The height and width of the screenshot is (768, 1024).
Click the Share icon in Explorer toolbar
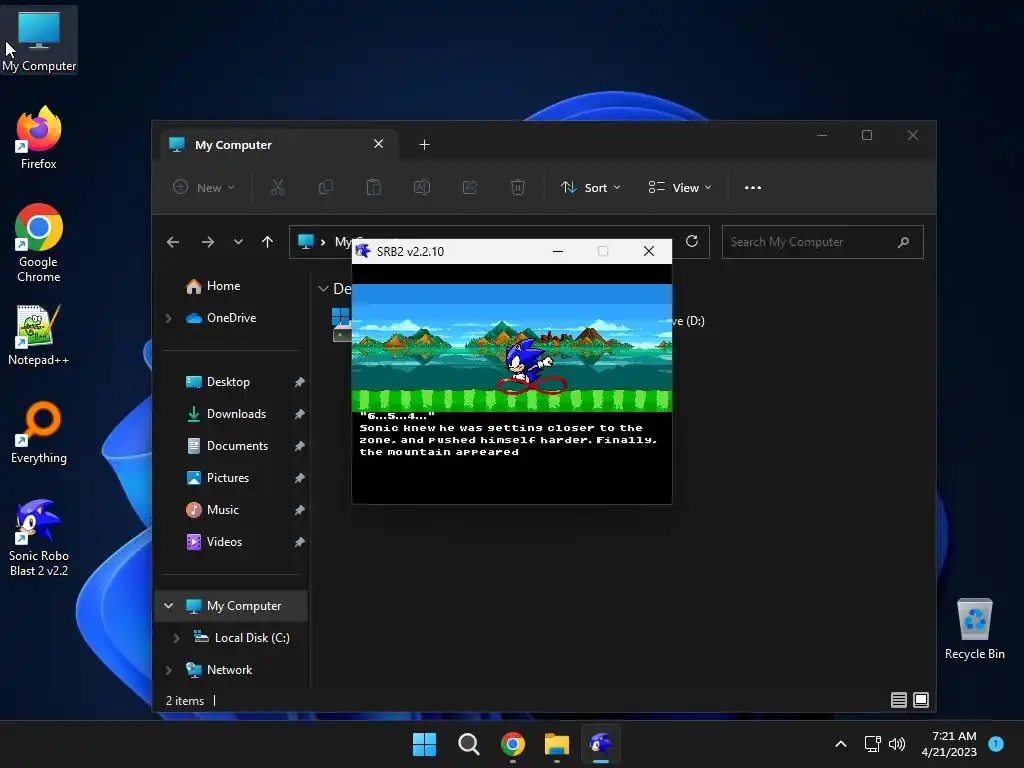[470, 187]
